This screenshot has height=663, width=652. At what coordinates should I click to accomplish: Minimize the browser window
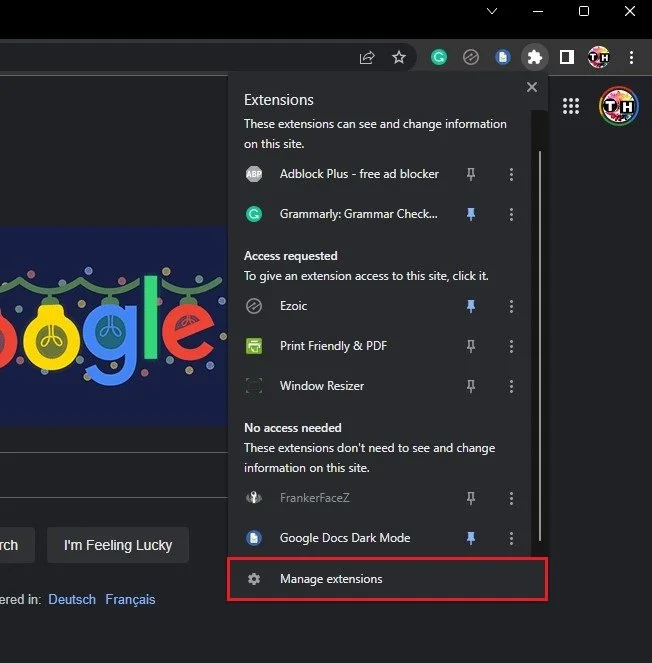pos(538,11)
